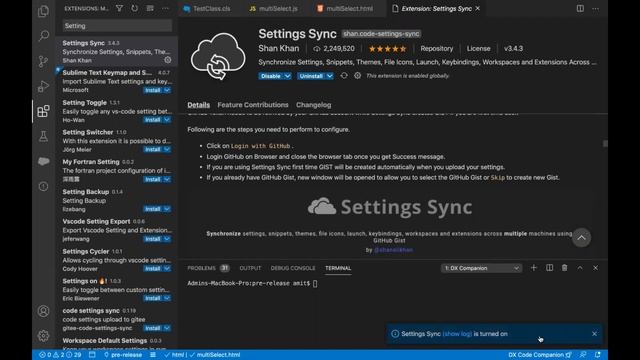Open errors and warnings status indicator

coord(60,355)
